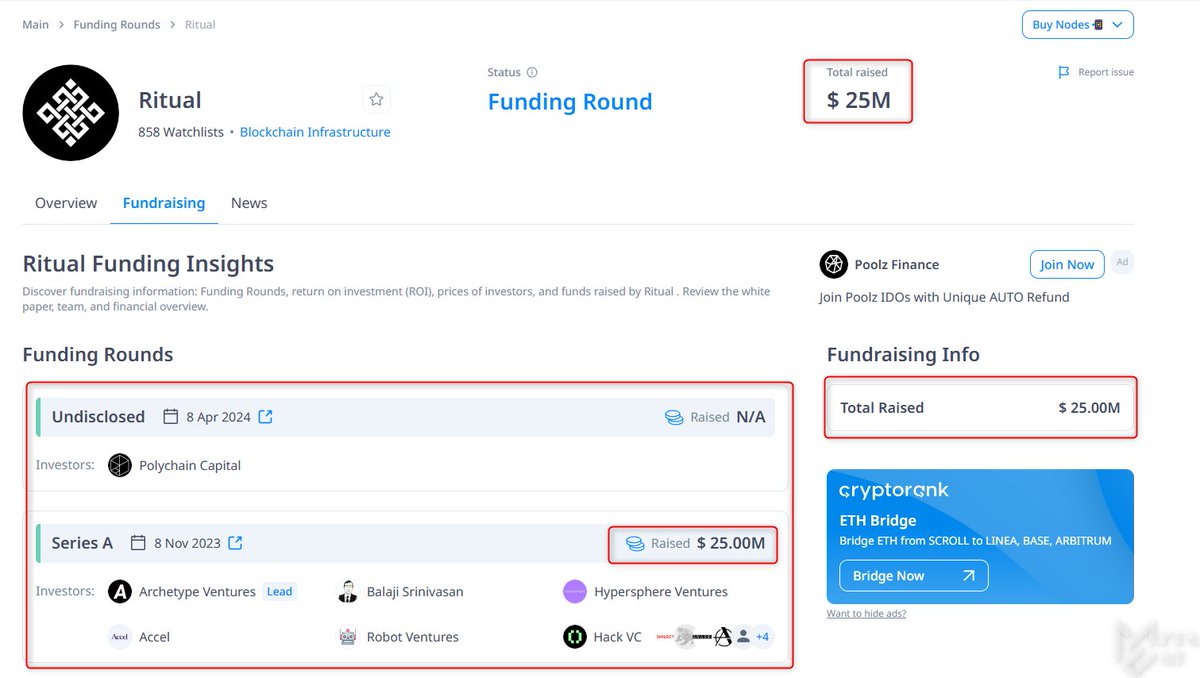
Task: Click Want to hide ads link
Action: coord(866,613)
